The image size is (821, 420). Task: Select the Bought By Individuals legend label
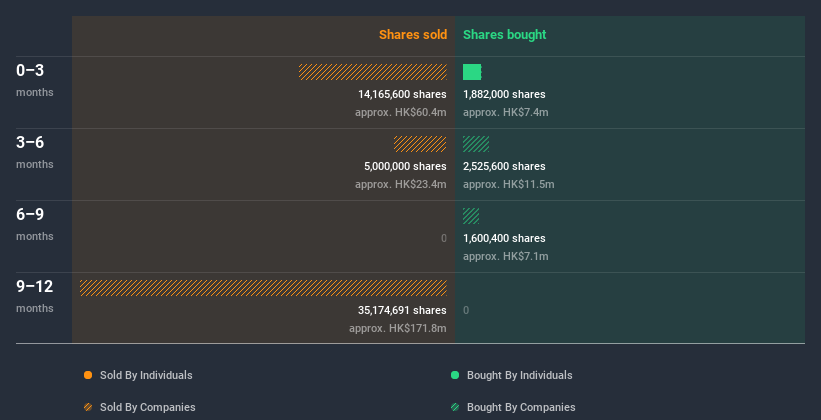click(519, 375)
